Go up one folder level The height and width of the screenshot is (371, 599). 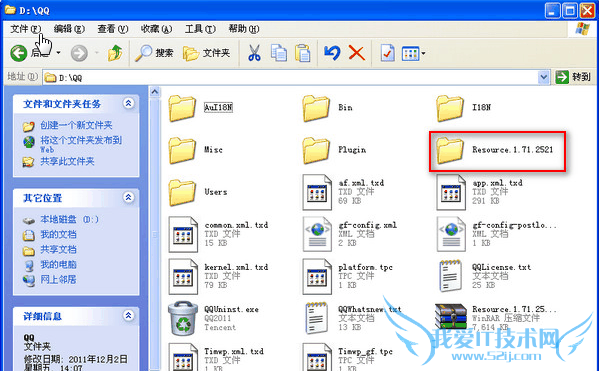tap(115, 53)
